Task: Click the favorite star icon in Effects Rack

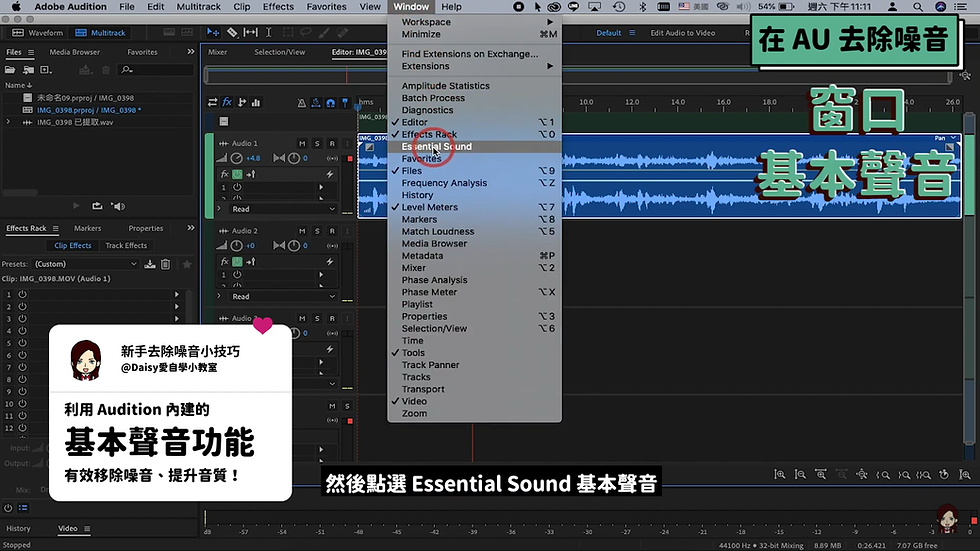Action: point(187,264)
